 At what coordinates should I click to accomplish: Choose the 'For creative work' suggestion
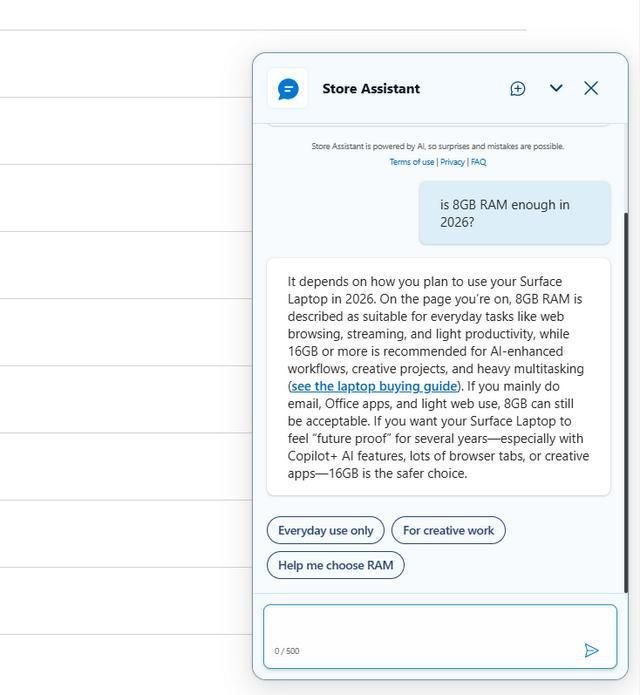coord(448,530)
